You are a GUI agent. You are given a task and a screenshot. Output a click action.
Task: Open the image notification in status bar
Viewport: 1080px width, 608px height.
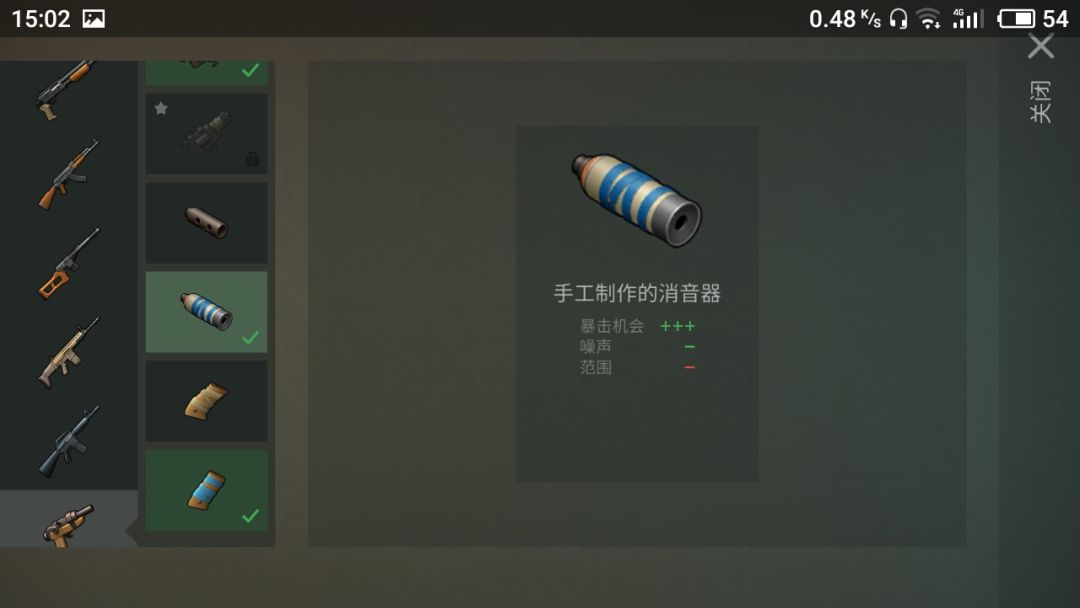(94, 19)
